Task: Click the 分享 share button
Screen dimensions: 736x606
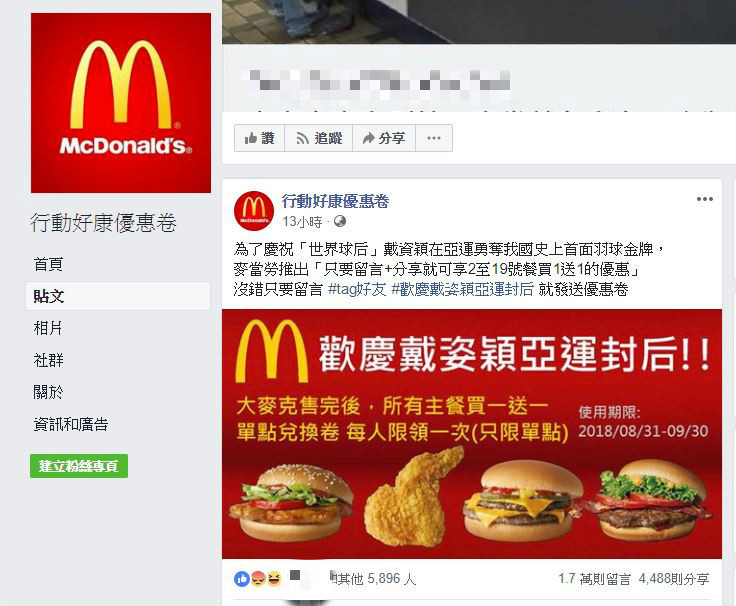Action: 384,138
